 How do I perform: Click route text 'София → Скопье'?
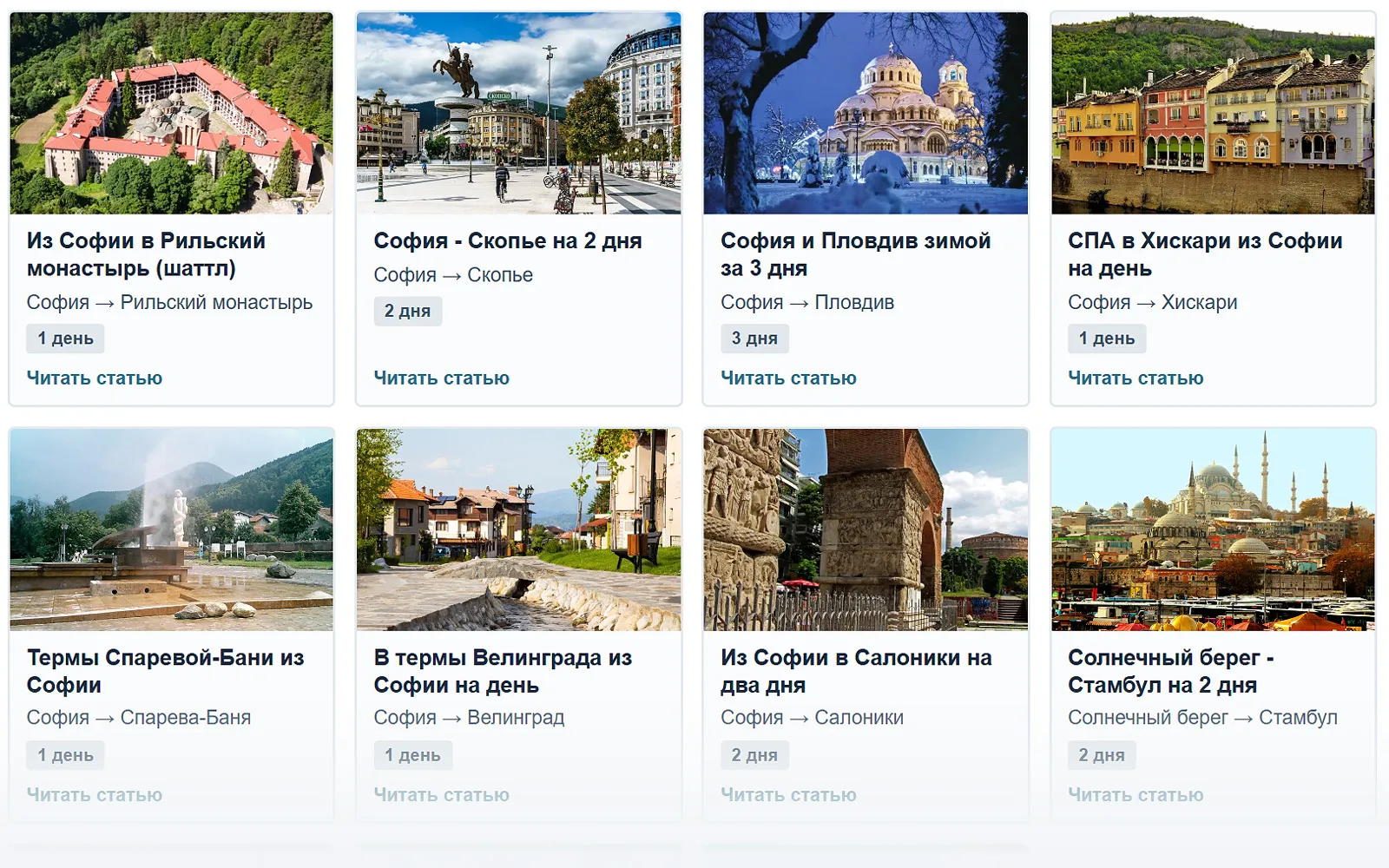[453, 274]
